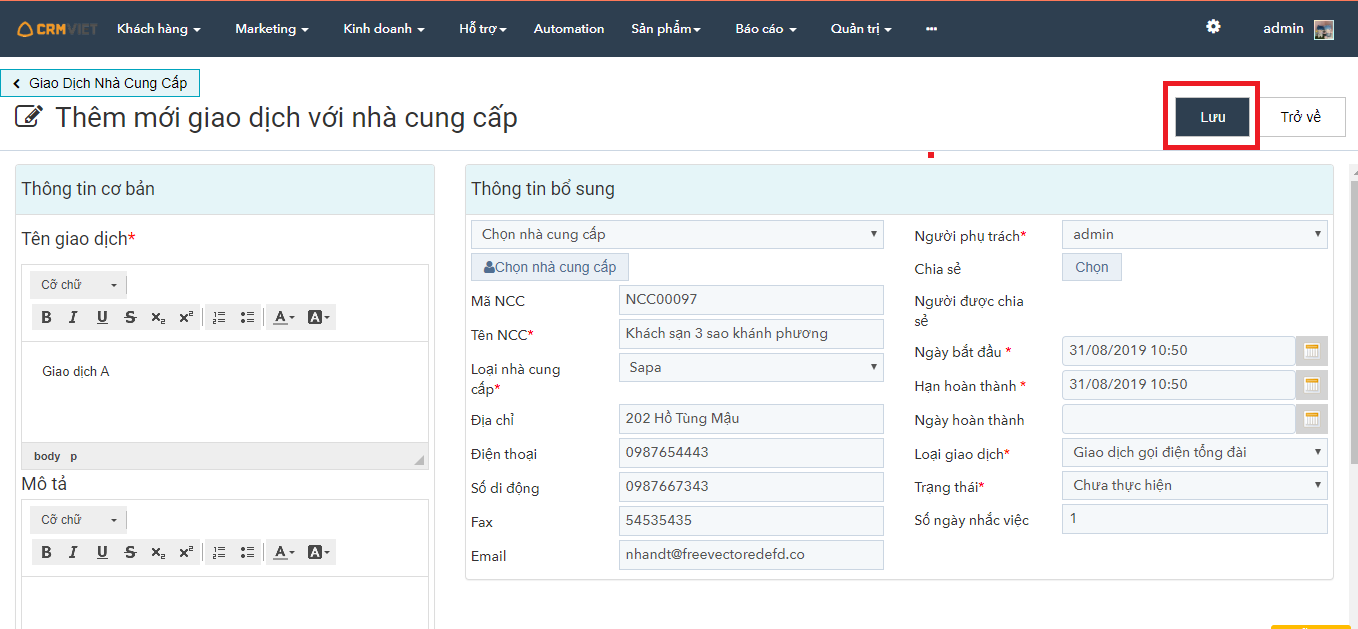Go to Automation

(569, 29)
